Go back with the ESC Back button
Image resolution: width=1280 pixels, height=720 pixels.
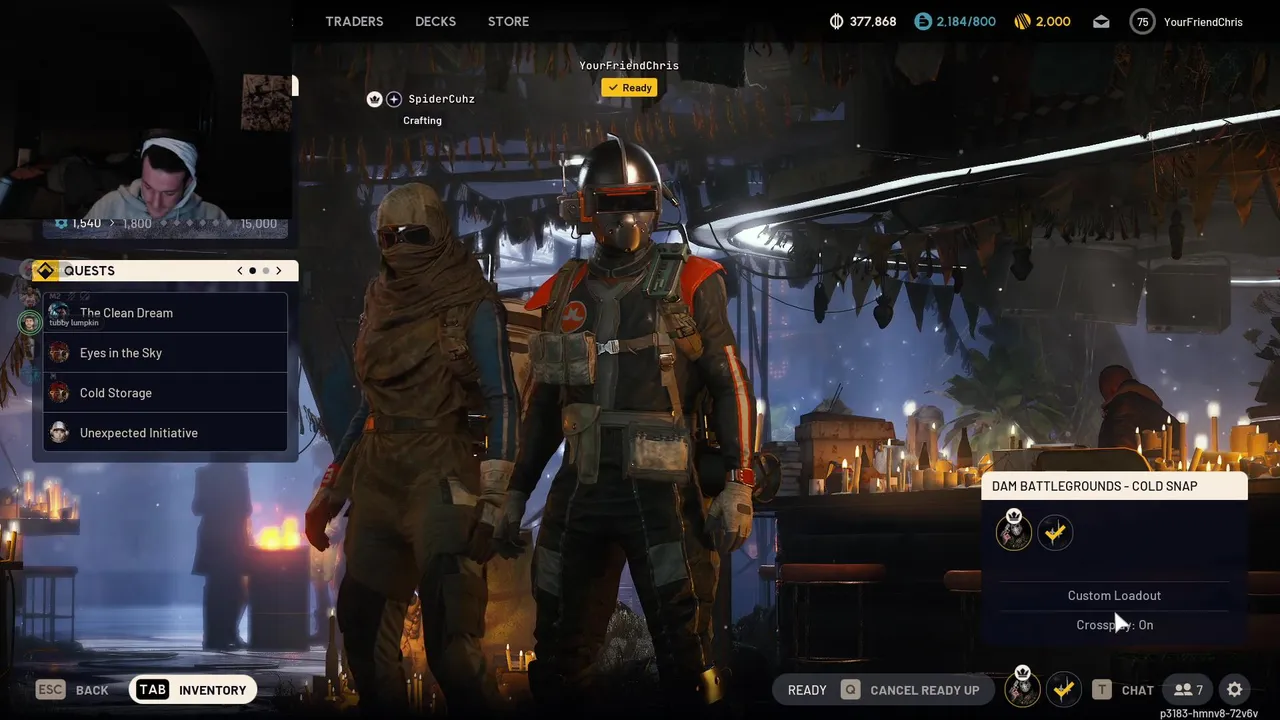pyautogui.click(x=72, y=690)
